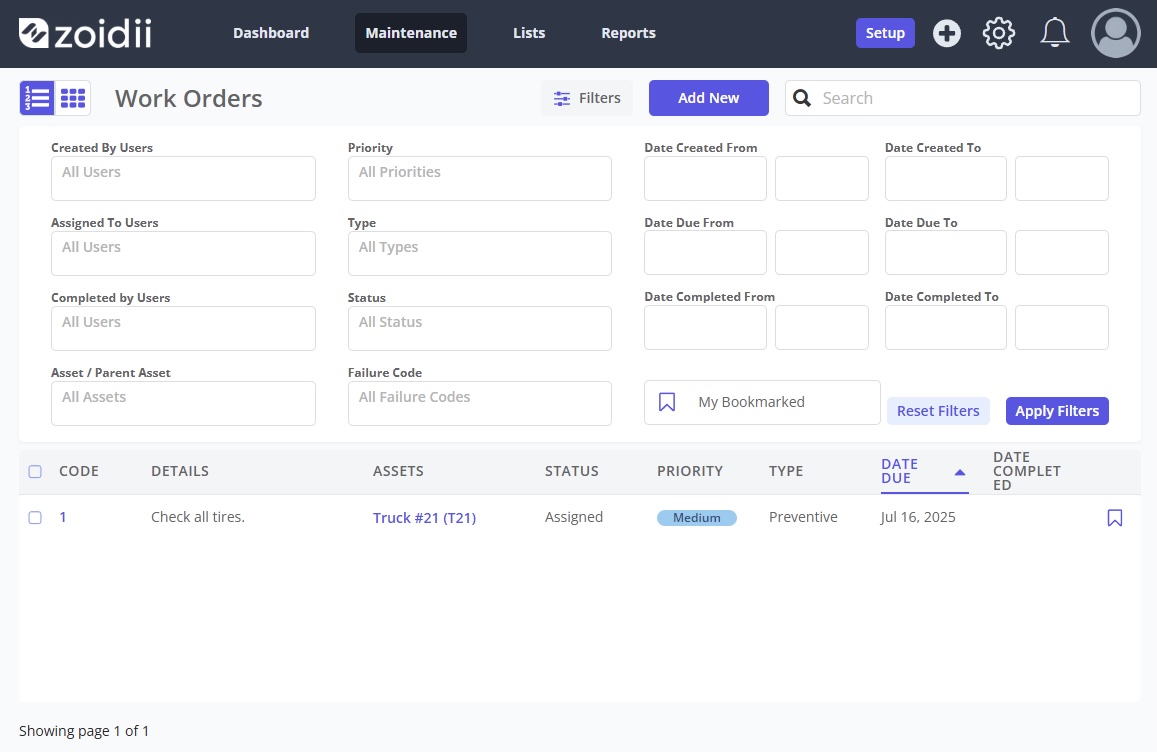Open notifications bell icon
1157x752 pixels.
coord(1054,33)
